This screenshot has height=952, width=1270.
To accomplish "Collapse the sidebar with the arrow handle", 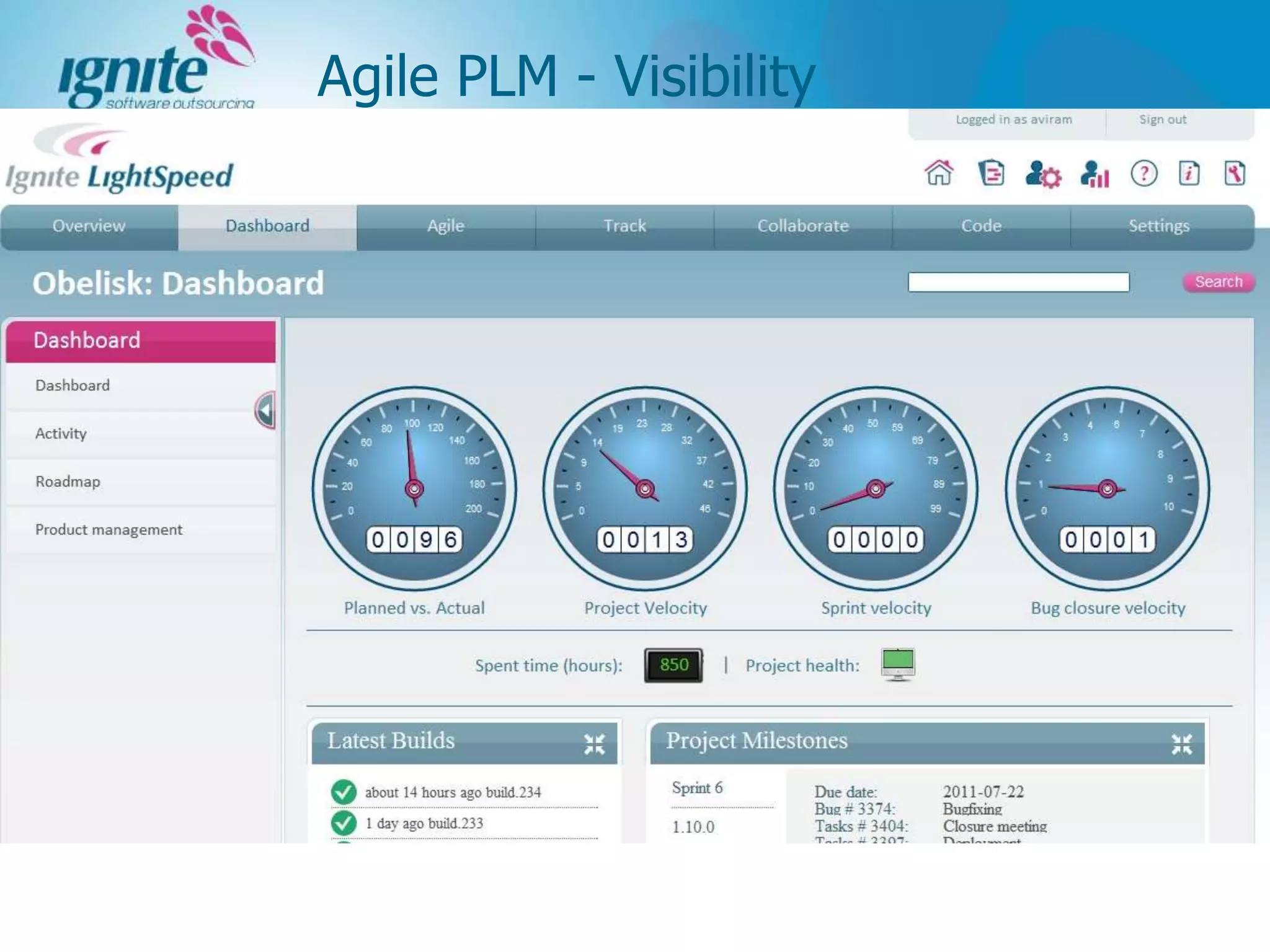I will point(265,410).
